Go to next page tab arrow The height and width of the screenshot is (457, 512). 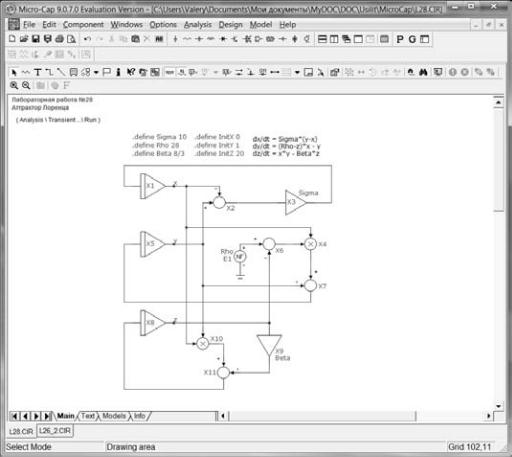[x=36, y=416]
